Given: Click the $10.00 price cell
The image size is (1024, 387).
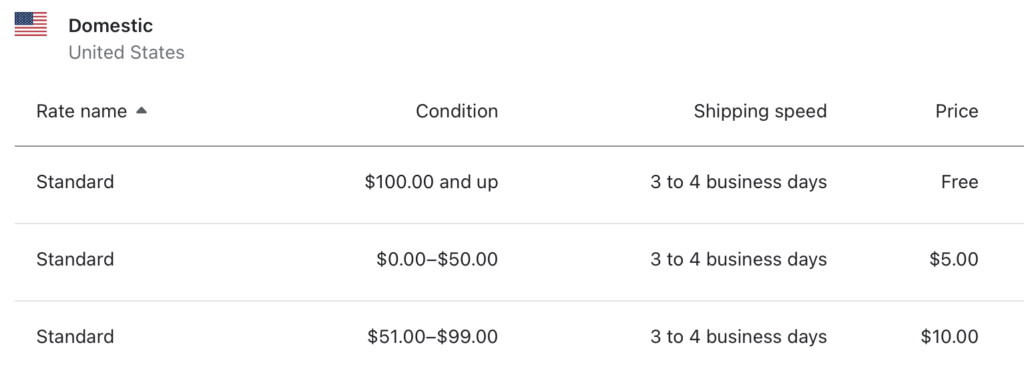Looking at the screenshot, I should point(950,337).
